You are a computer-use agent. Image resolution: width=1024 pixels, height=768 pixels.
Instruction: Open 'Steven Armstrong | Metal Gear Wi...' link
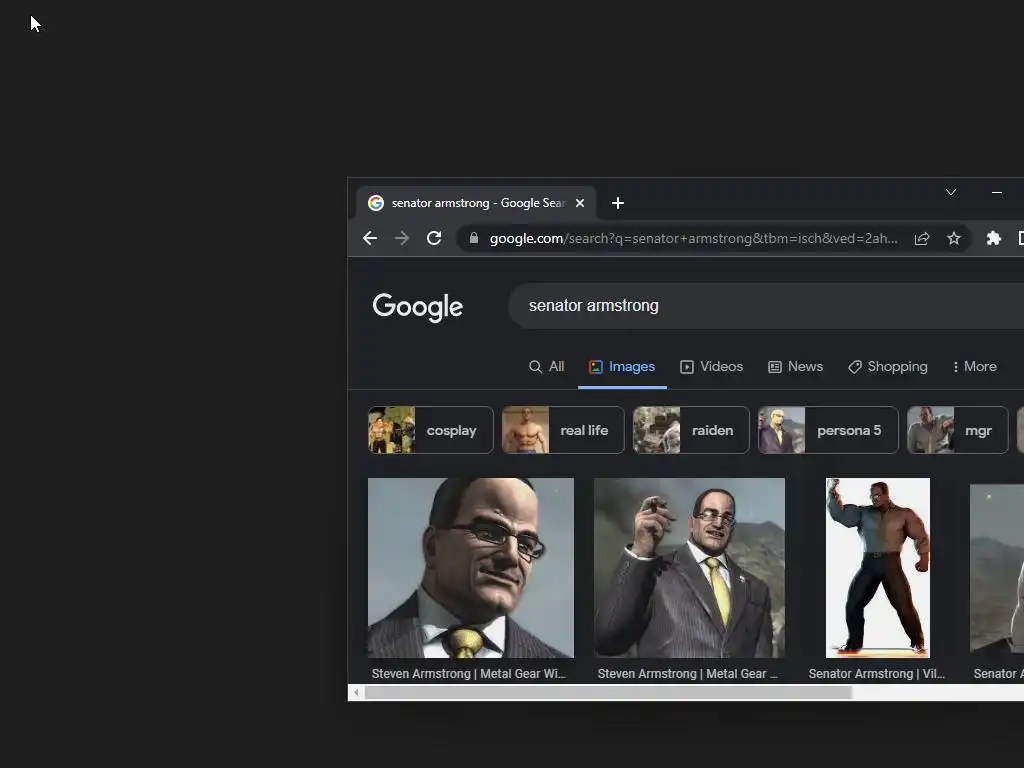[468, 673]
